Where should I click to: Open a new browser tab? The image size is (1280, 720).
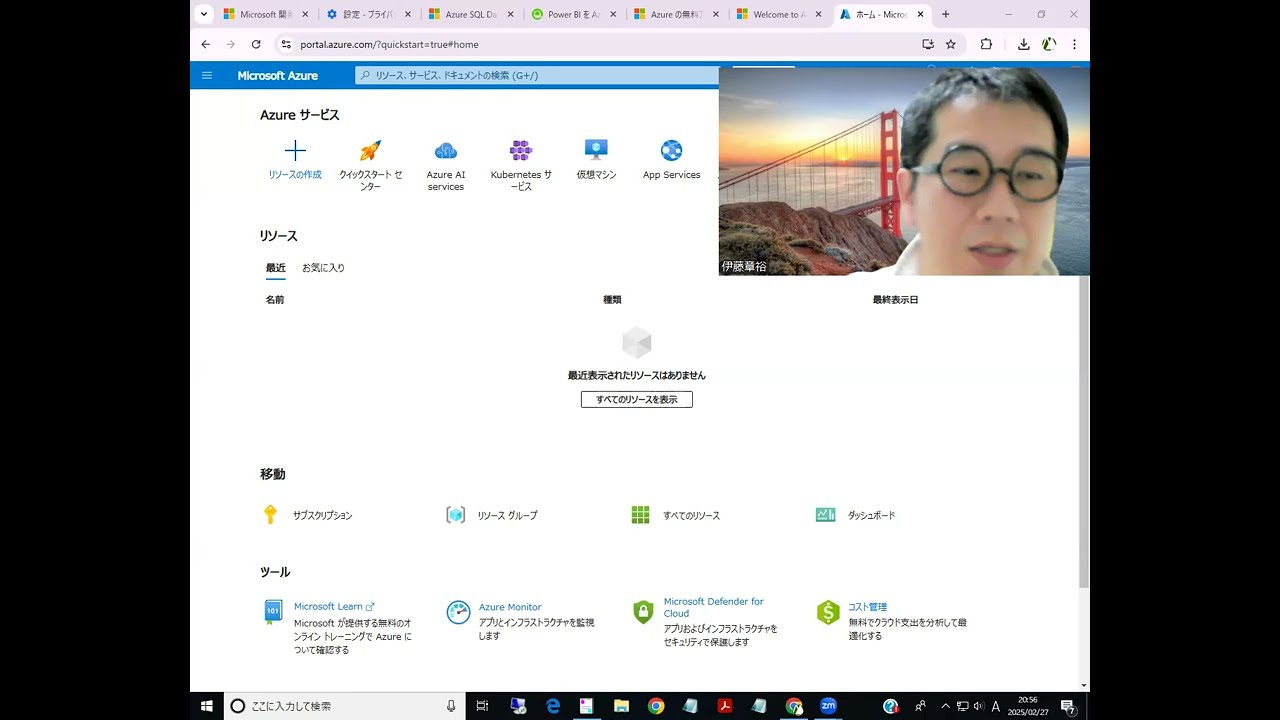click(x=946, y=14)
